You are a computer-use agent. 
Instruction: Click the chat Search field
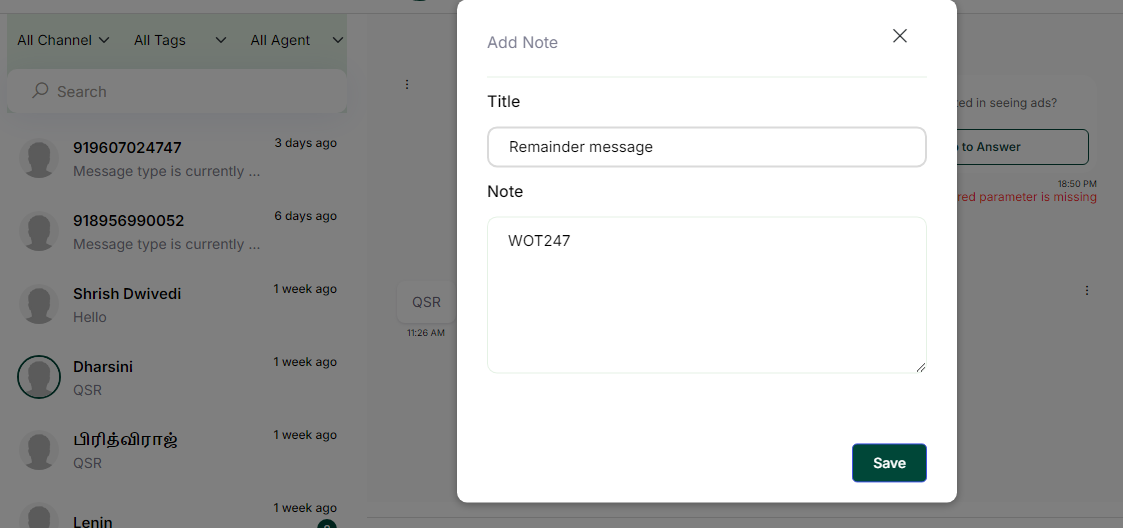click(190, 92)
